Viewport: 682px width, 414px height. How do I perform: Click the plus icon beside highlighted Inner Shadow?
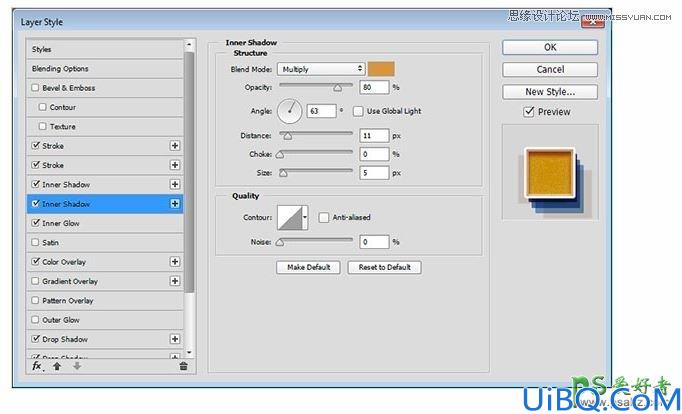click(x=175, y=204)
